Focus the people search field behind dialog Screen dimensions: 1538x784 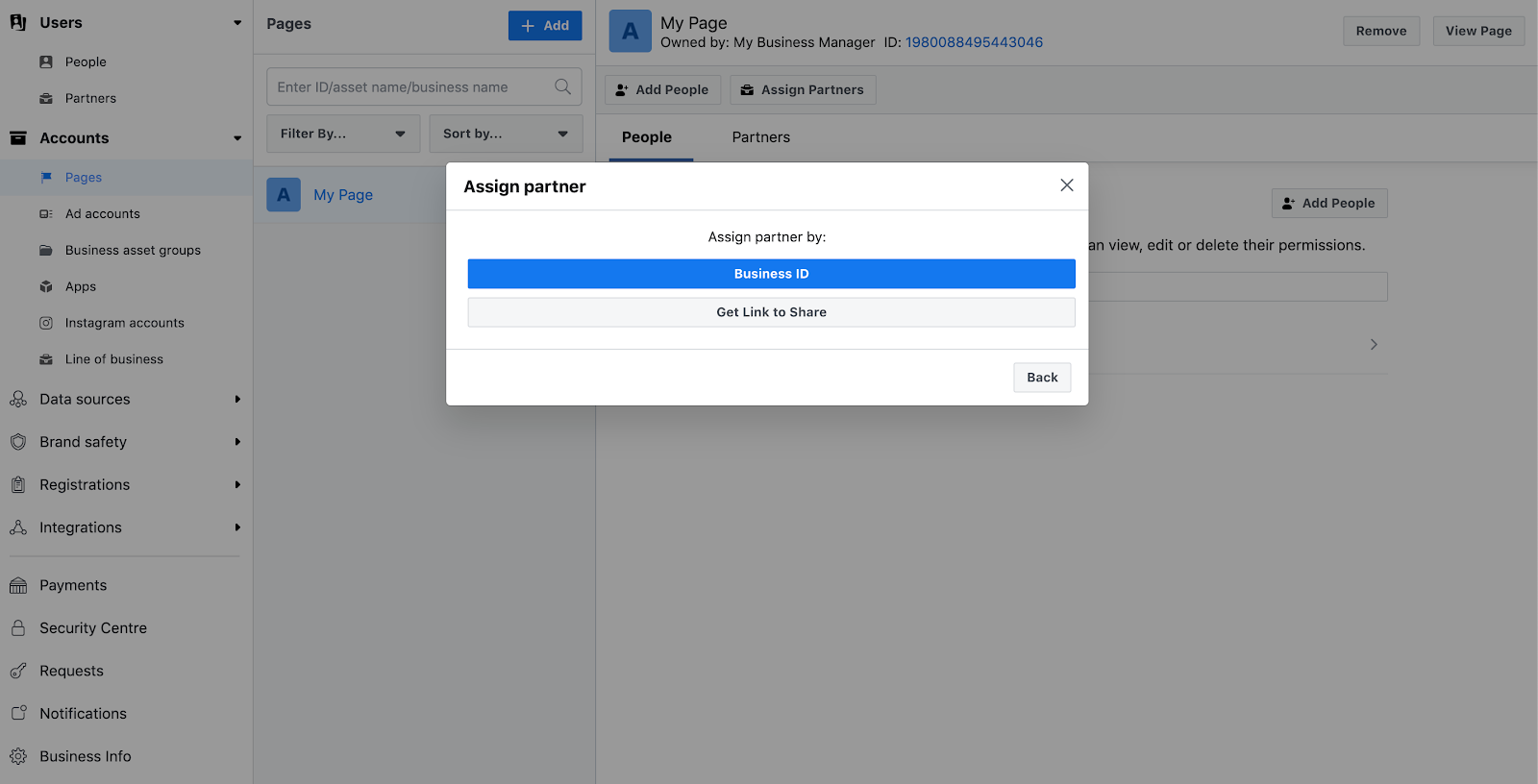click(x=1238, y=286)
